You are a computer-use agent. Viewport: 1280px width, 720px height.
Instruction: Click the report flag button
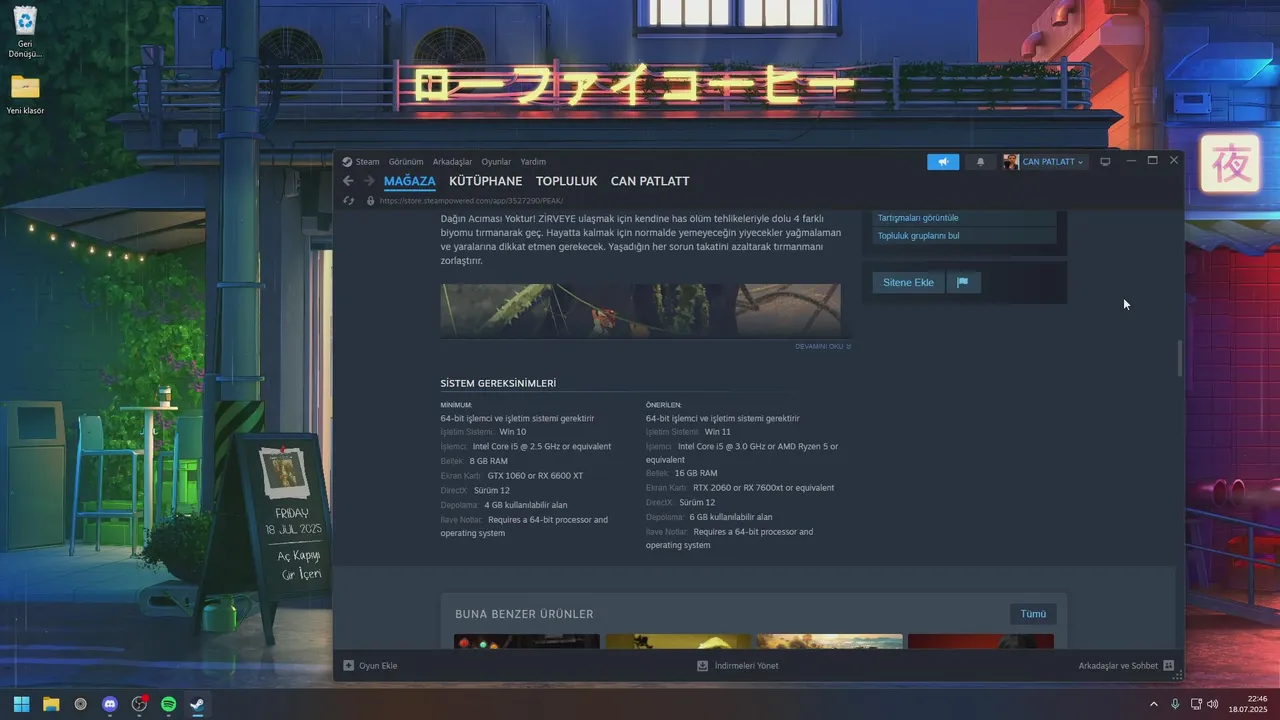963,283
